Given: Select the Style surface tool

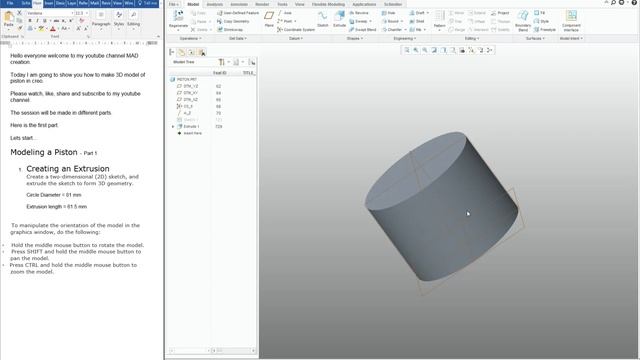Looking at the screenshot, I should (x=541, y=21).
